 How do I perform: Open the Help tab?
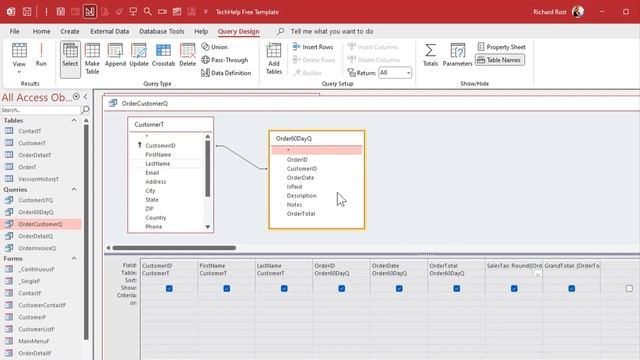tap(201, 31)
